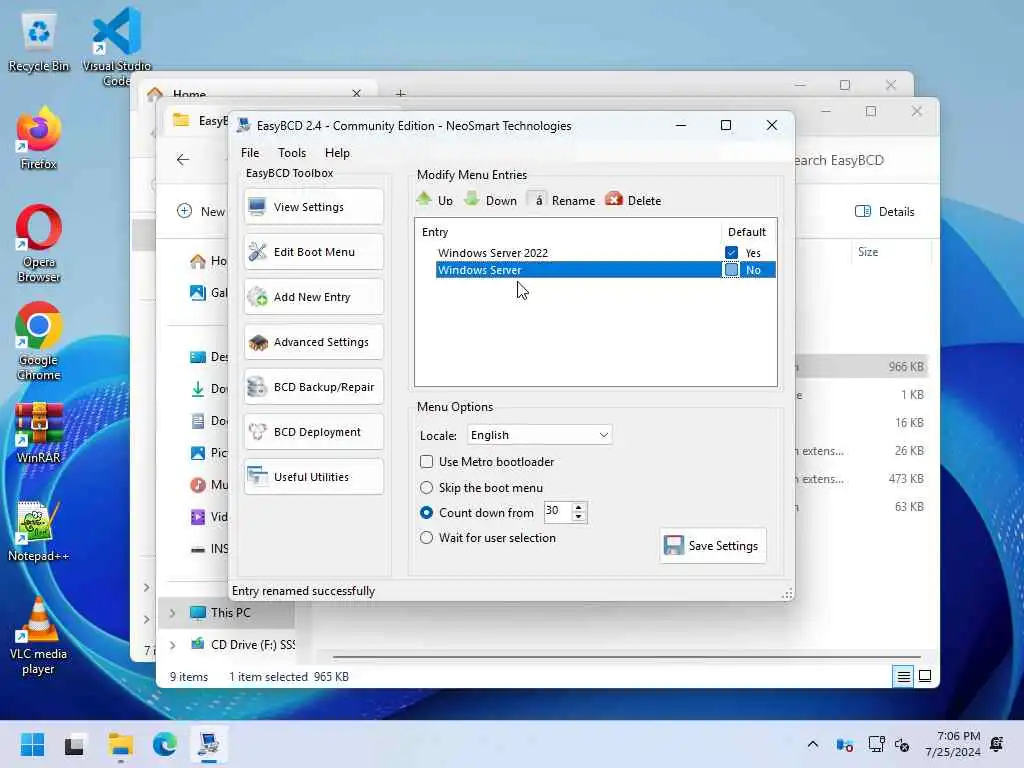Click the countdown seconds input field
Screen dimensions: 1024x768
(557, 511)
